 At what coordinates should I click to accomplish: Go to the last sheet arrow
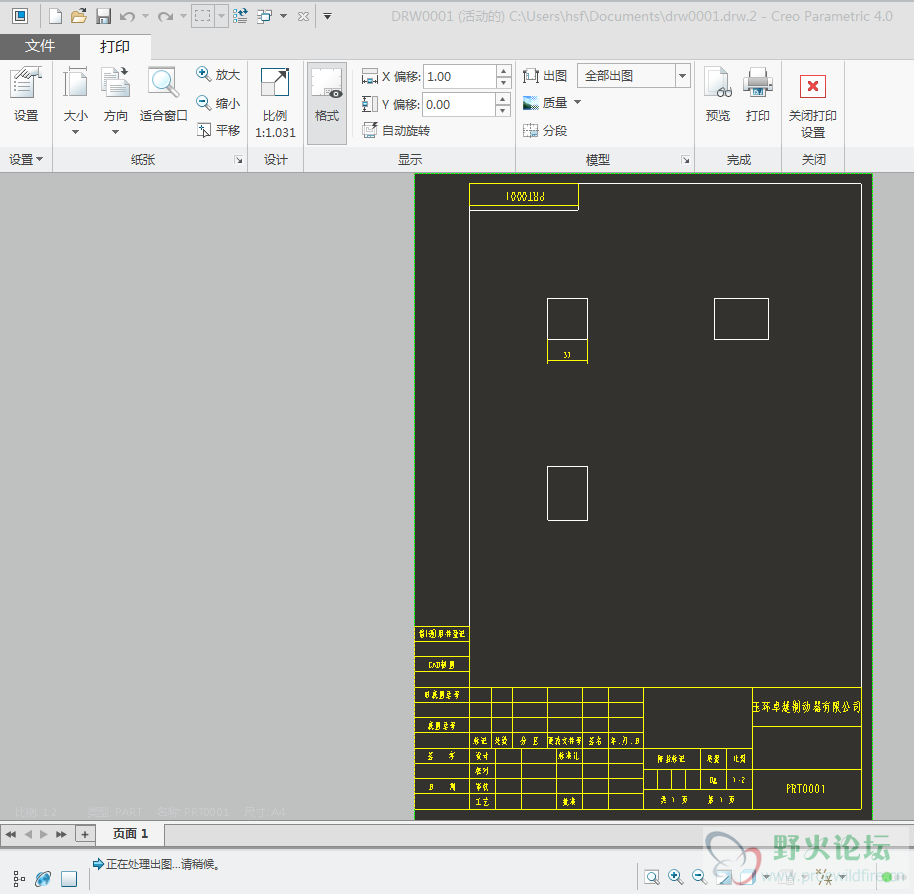coord(61,835)
